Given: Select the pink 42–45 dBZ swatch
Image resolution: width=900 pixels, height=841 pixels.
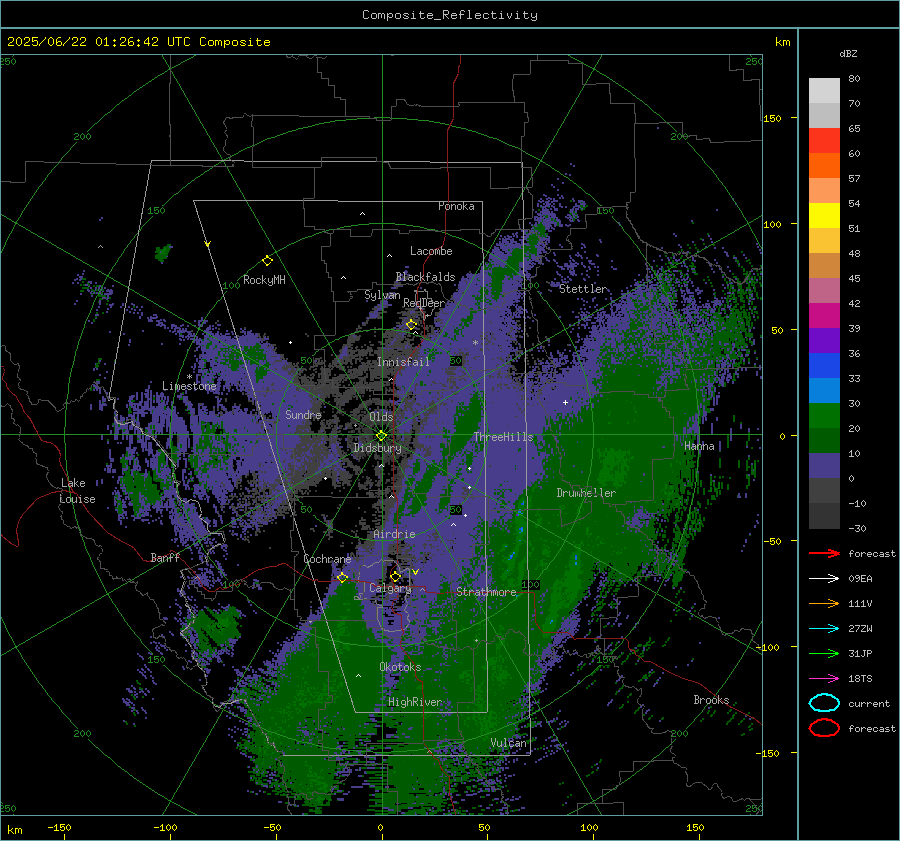Looking at the screenshot, I should click(x=824, y=291).
